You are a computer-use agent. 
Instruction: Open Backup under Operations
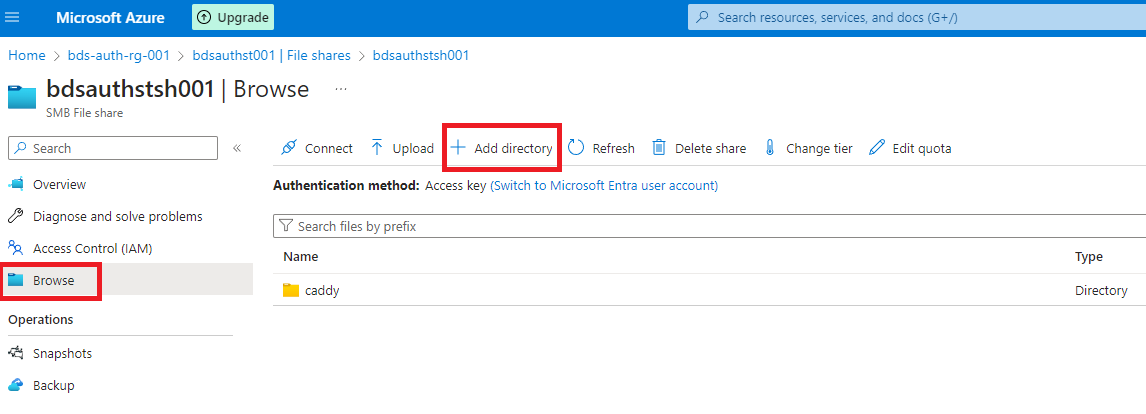click(x=53, y=385)
